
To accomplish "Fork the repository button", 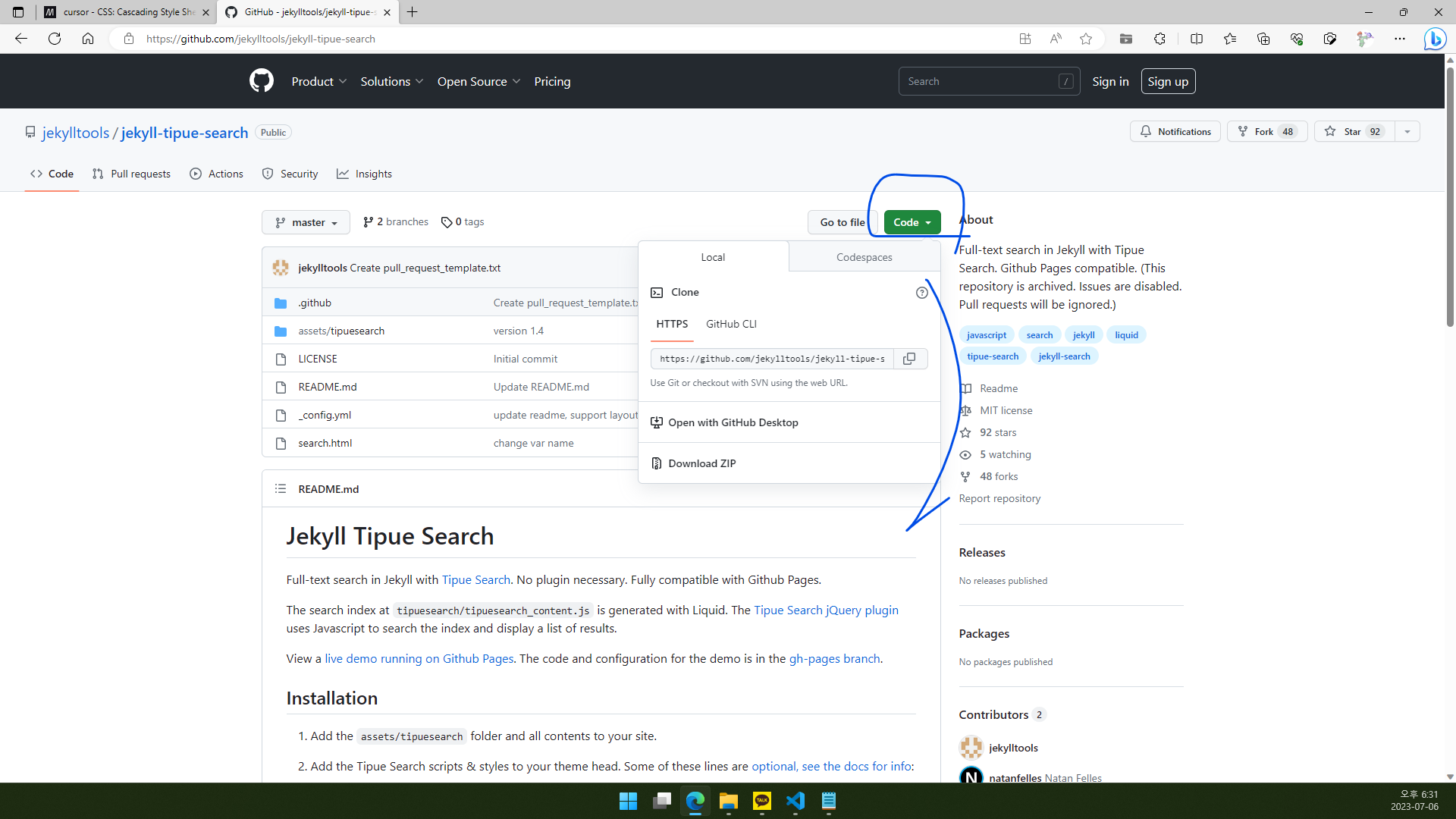I will click(x=1267, y=131).
